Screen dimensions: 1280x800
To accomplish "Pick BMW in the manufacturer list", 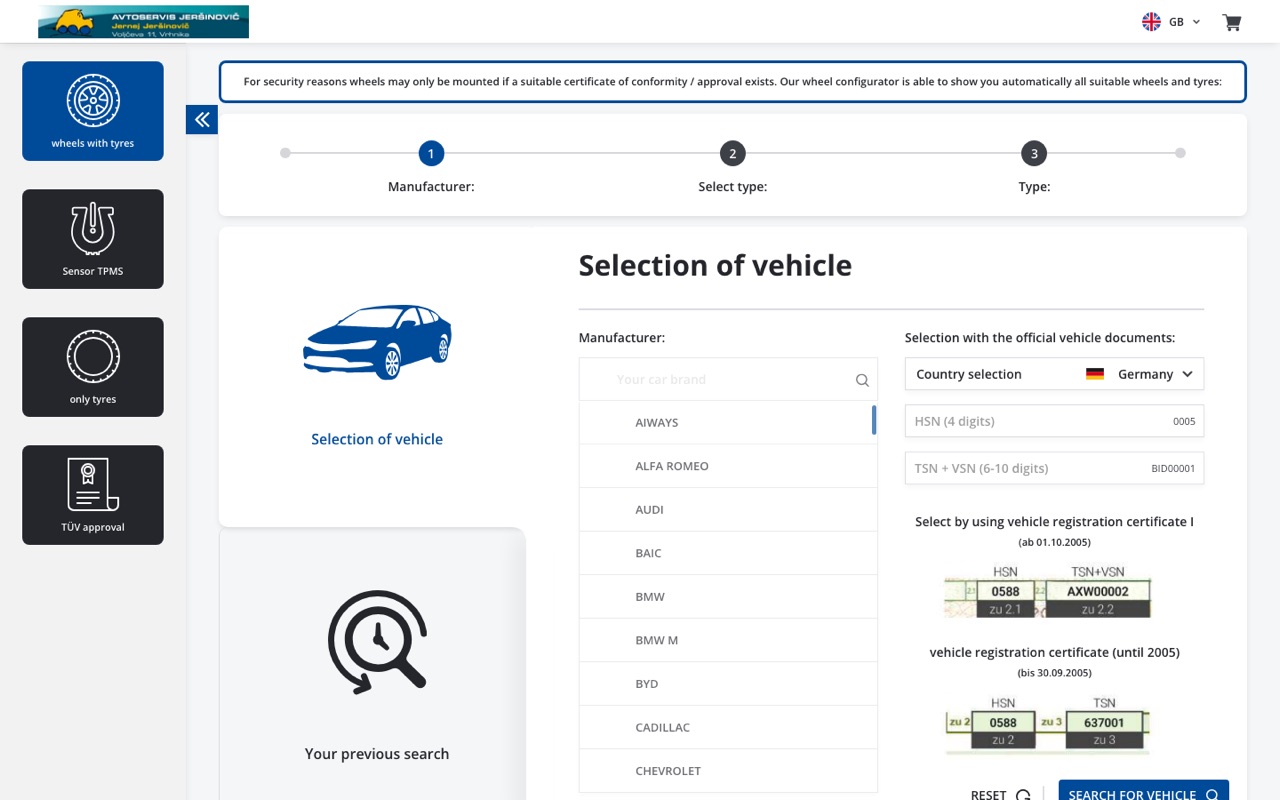I will [728, 597].
